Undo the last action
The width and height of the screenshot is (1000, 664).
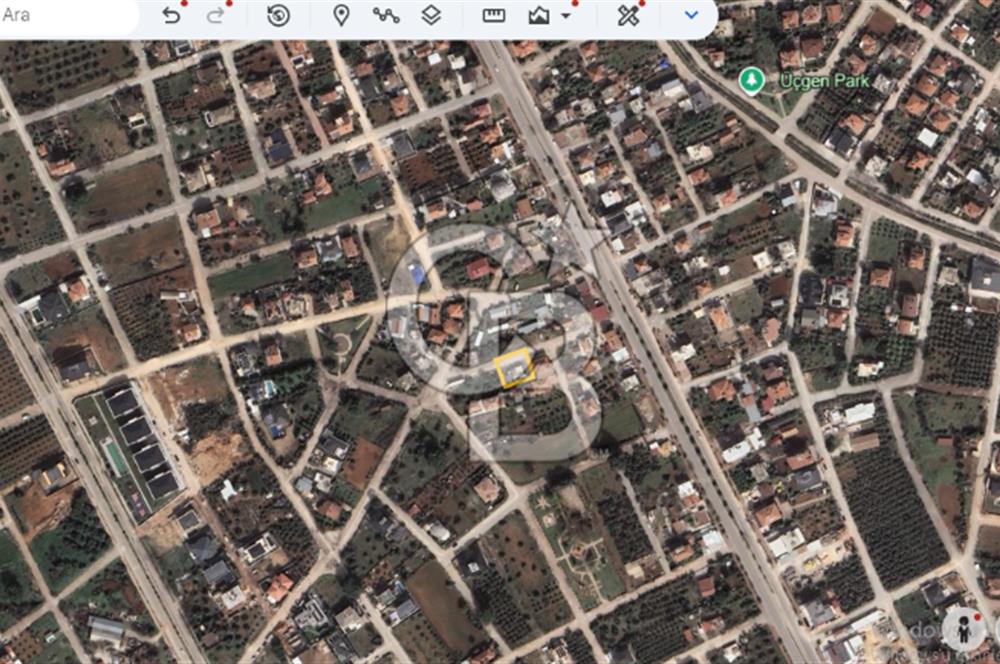point(172,16)
